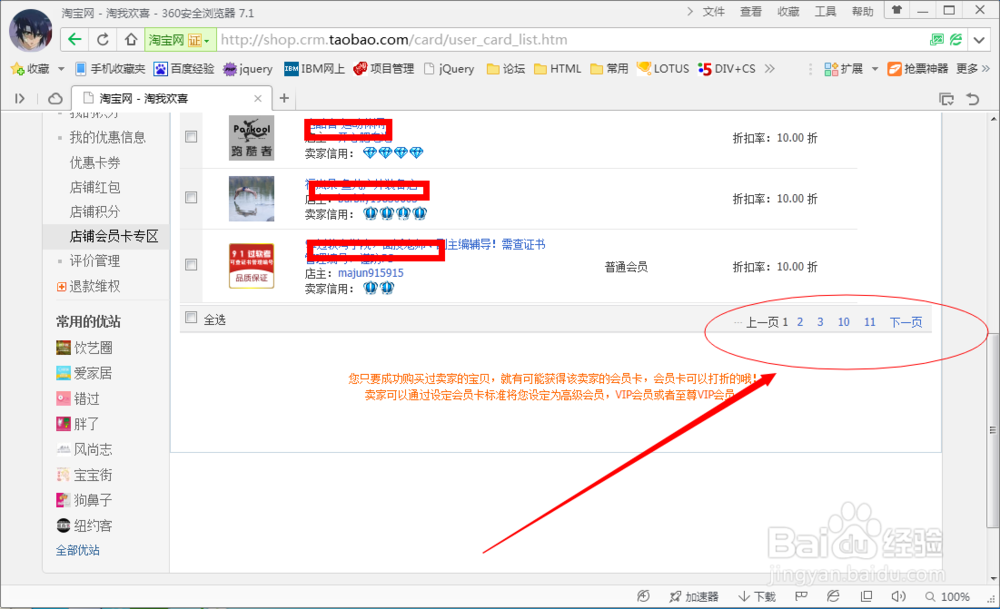Click the browser home icon
This screenshot has height=609, width=1000.
point(130,39)
